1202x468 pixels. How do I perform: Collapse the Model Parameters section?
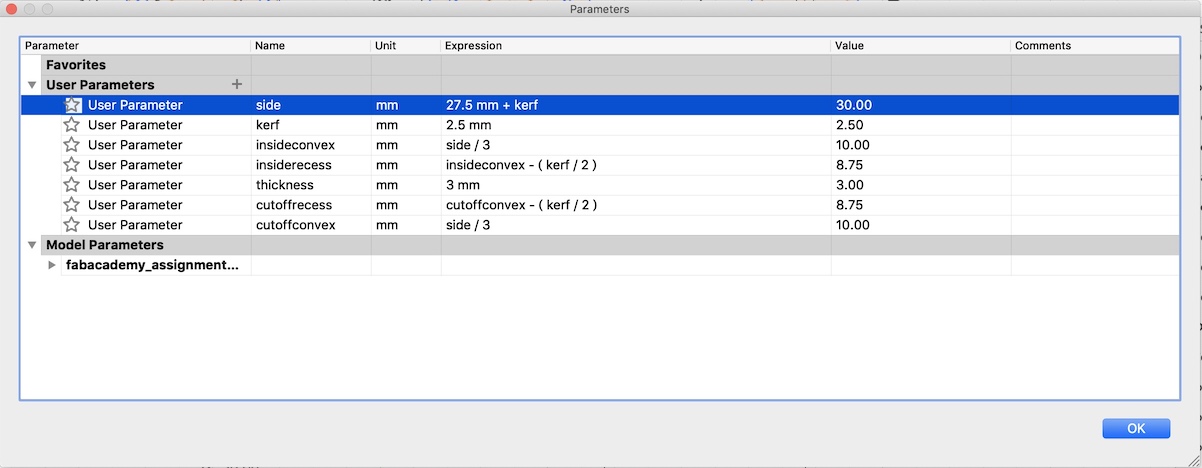[x=32, y=245]
